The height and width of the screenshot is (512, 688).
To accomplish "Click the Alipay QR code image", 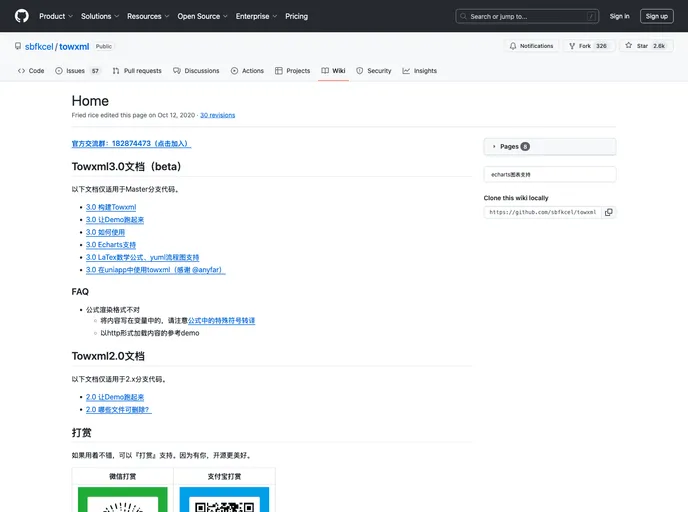I will 224,500.
